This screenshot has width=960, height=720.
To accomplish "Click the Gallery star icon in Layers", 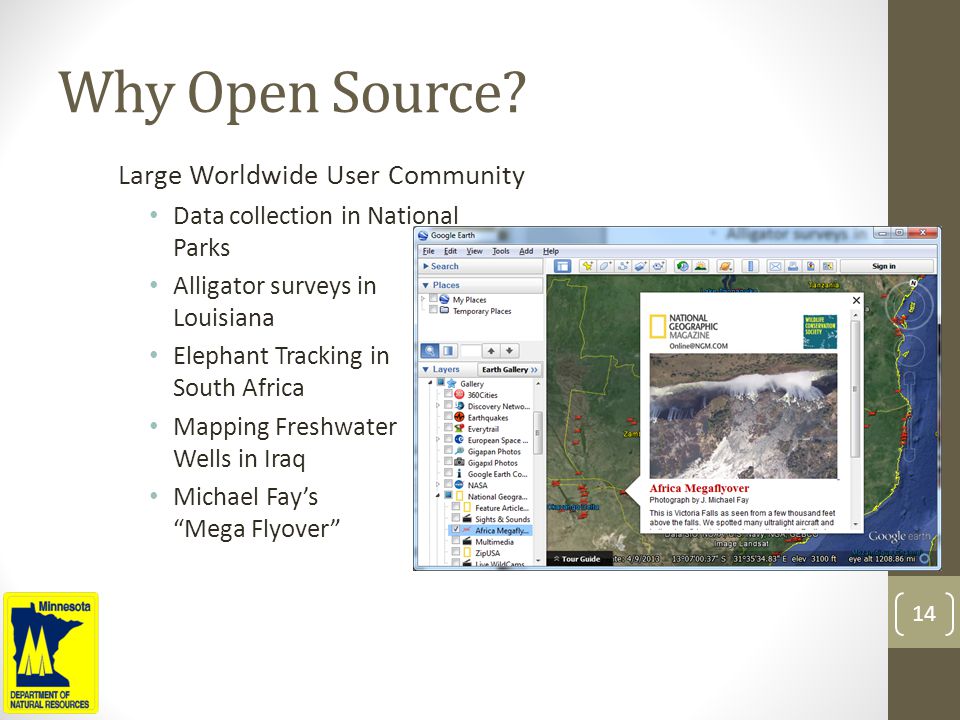I will (452, 383).
